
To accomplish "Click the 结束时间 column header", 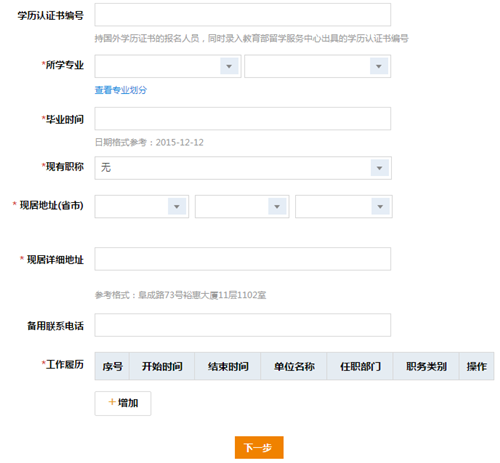I will (228, 366).
